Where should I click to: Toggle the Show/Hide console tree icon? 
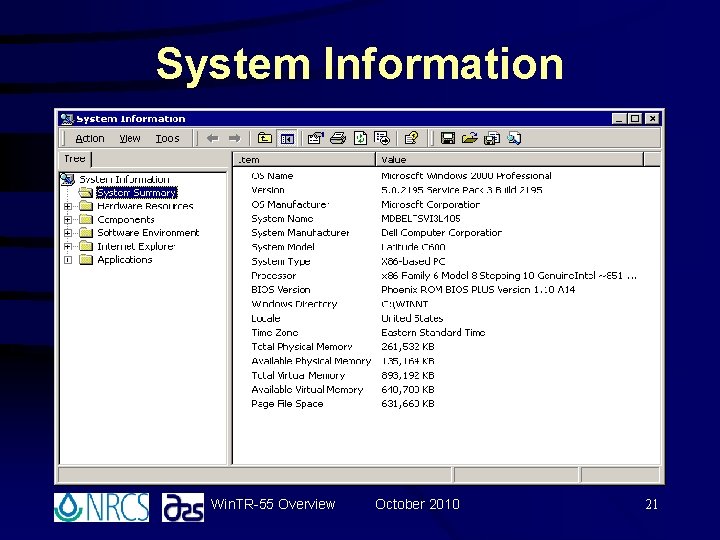[x=287, y=138]
